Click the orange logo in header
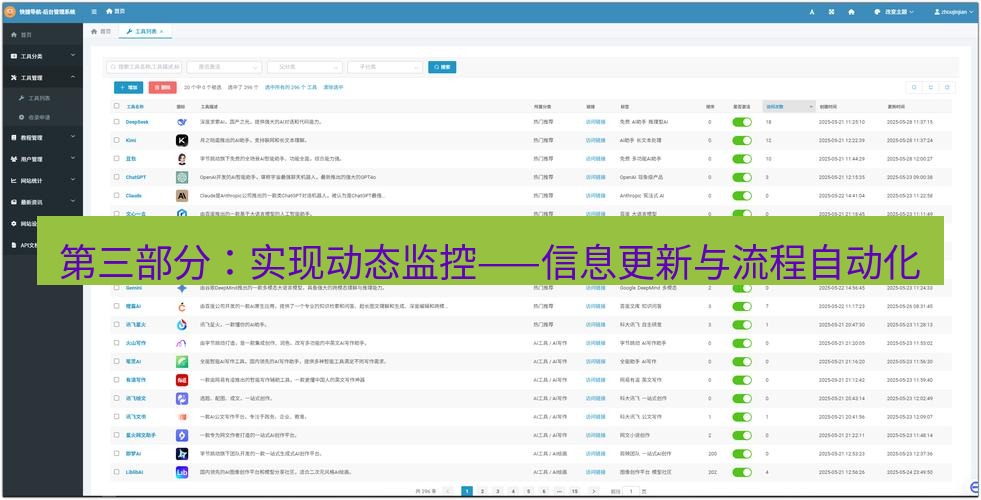 9,11
